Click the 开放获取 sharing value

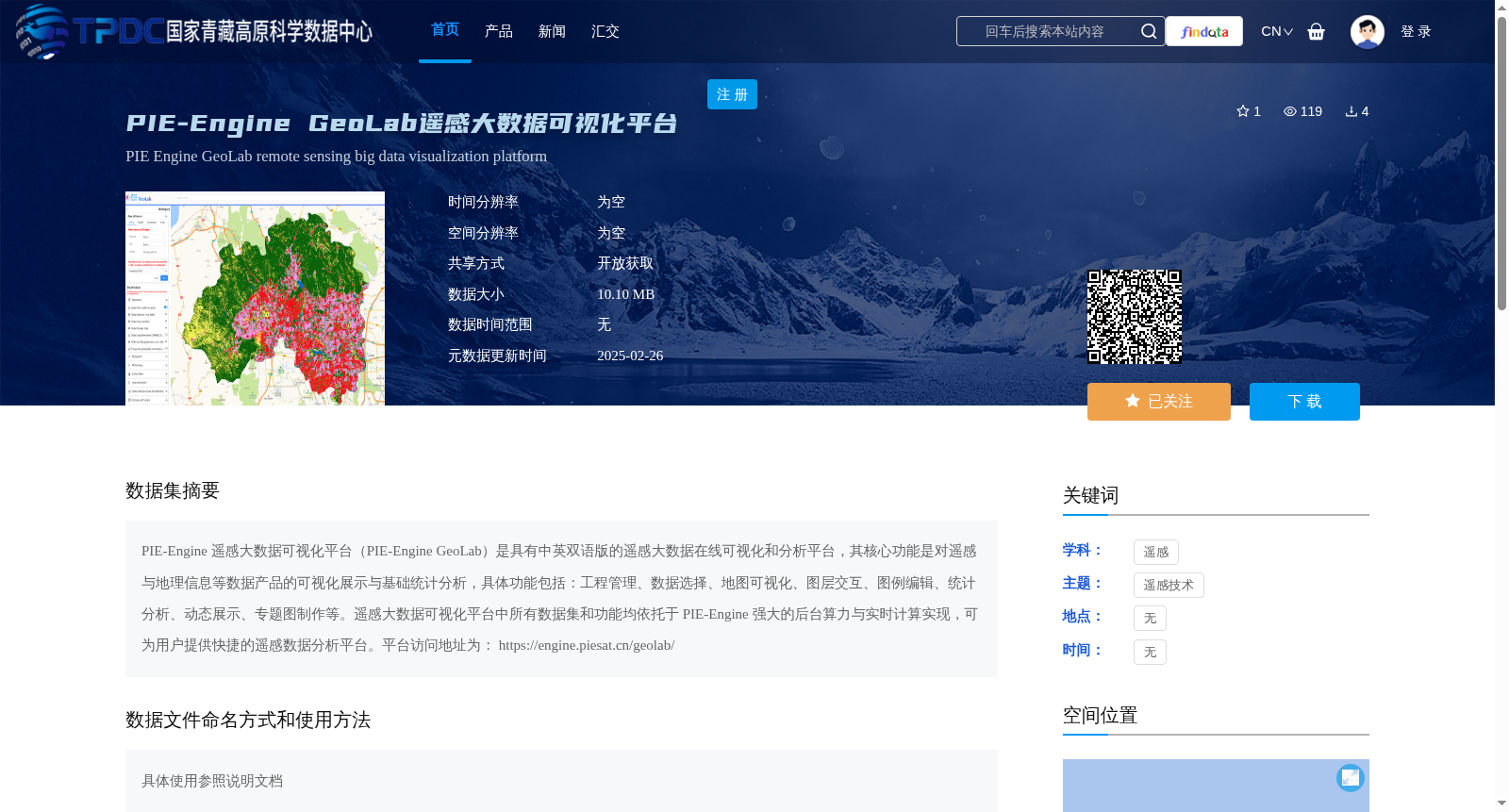click(625, 264)
